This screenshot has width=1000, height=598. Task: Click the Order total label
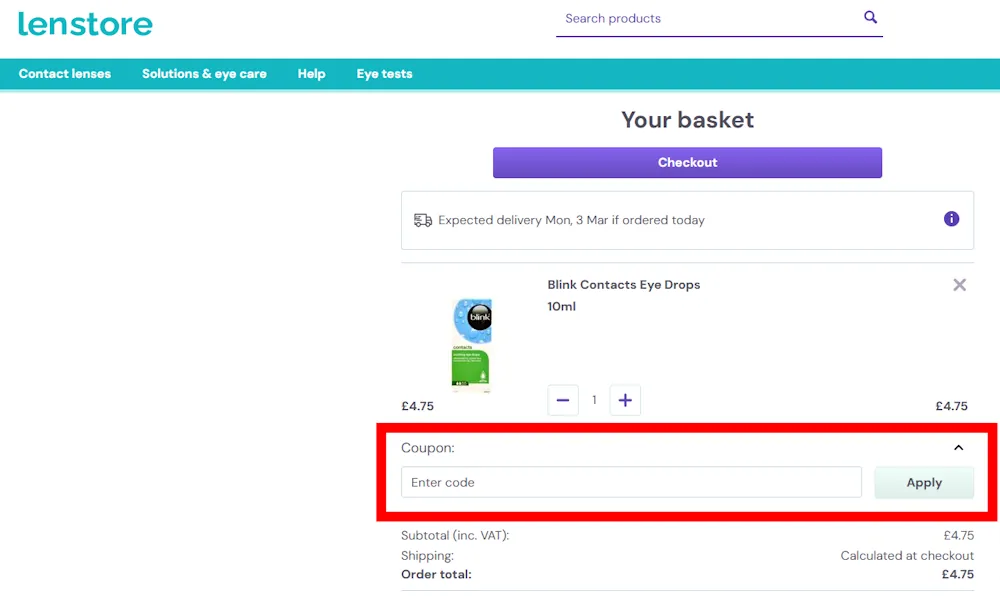point(436,574)
